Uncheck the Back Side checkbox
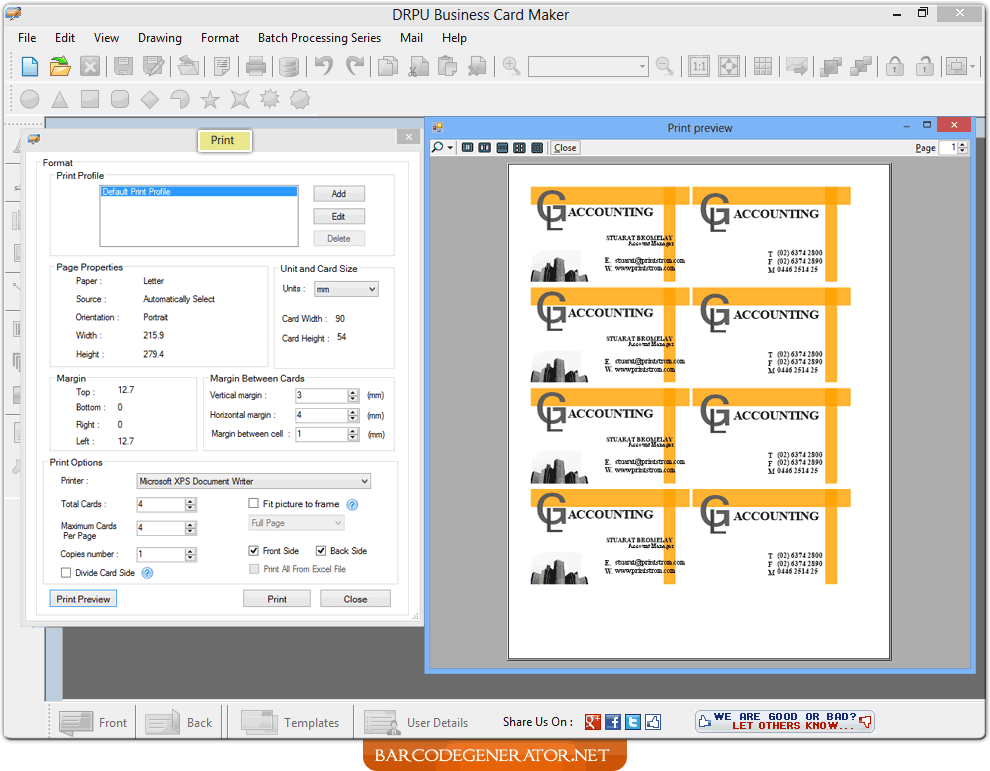Viewport: 990px width, 771px height. [321, 551]
